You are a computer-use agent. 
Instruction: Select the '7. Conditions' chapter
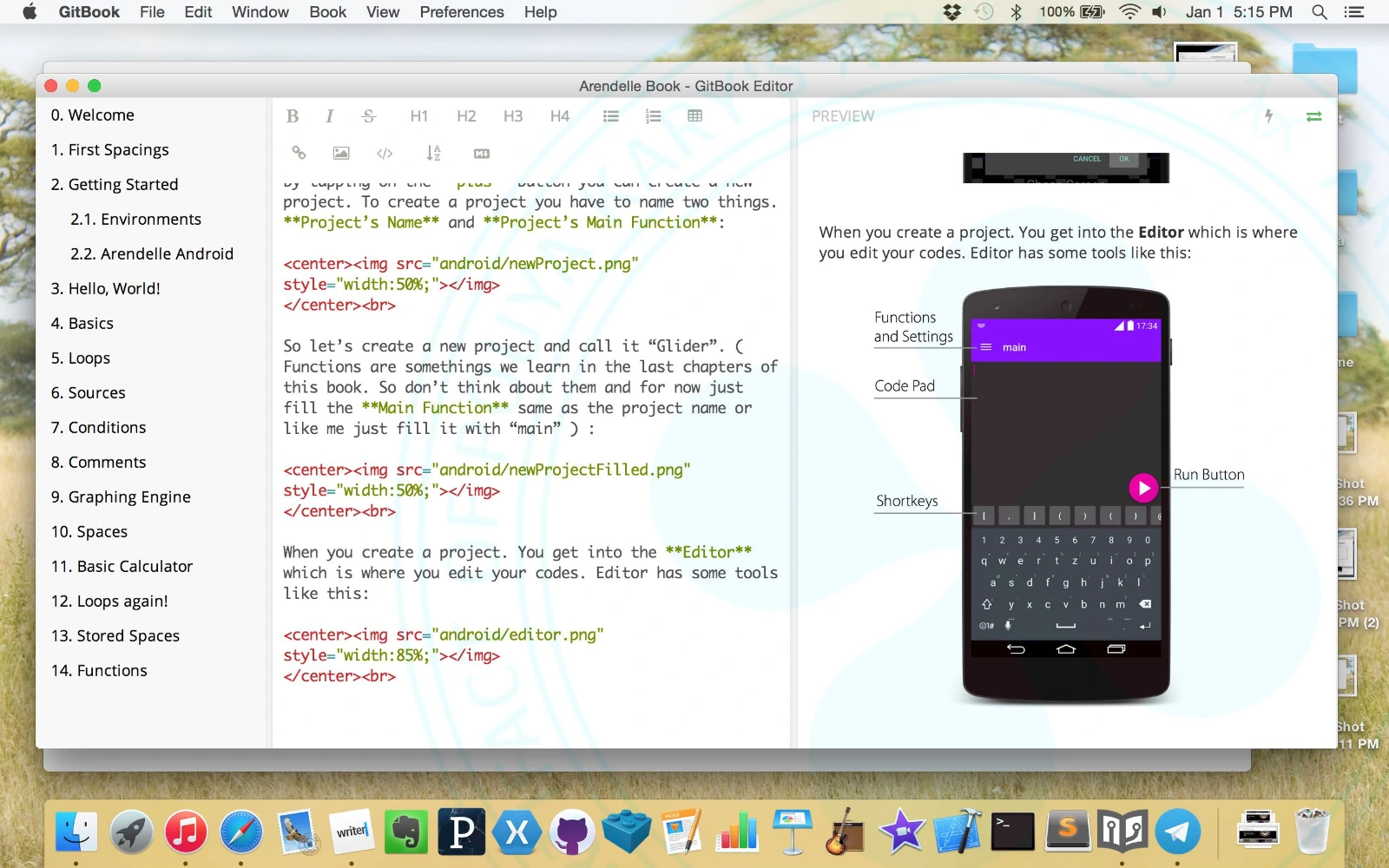pos(99,428)
